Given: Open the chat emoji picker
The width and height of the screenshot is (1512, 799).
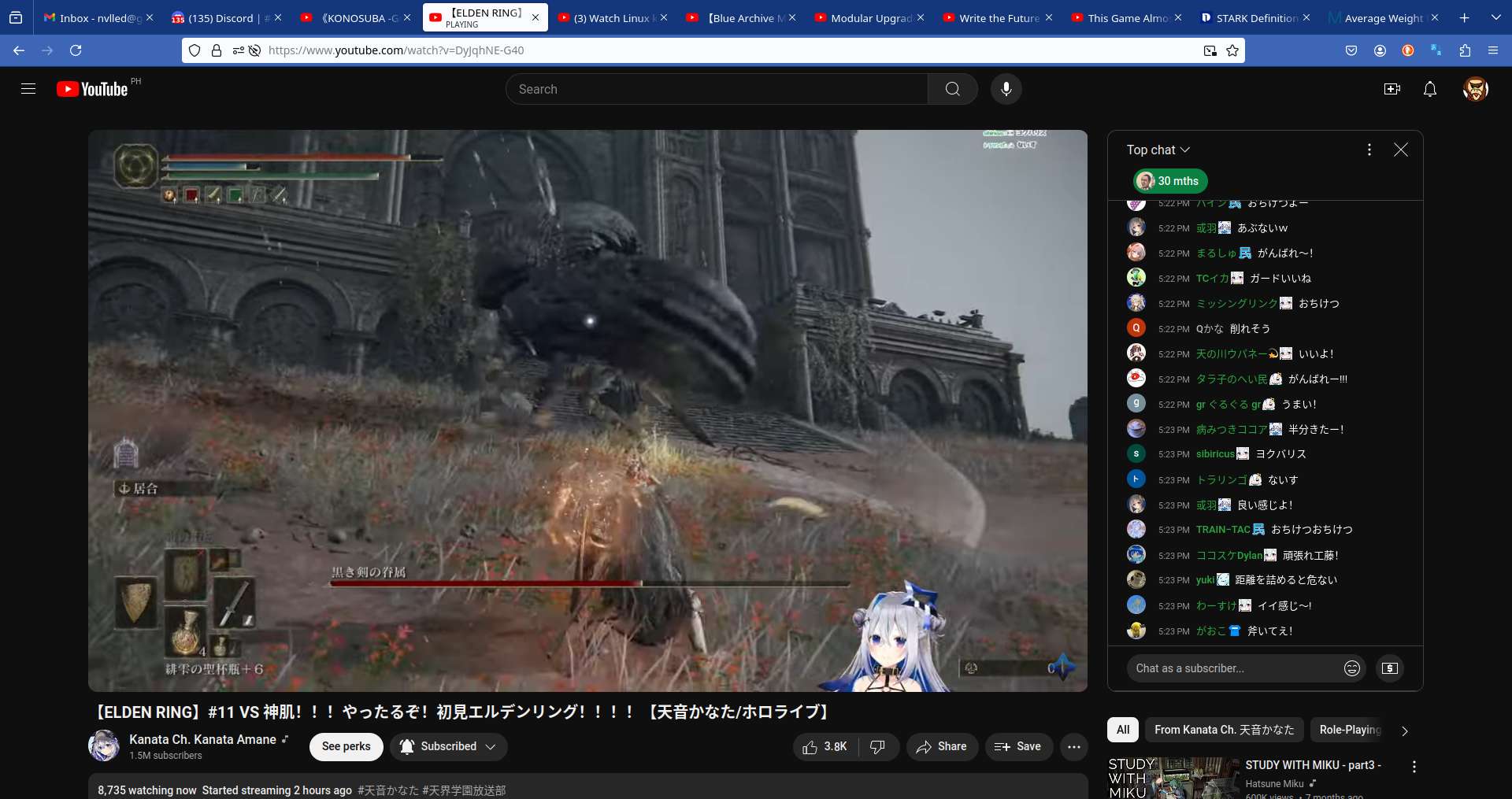Looking at the screenshot, I should point(1352,668).
